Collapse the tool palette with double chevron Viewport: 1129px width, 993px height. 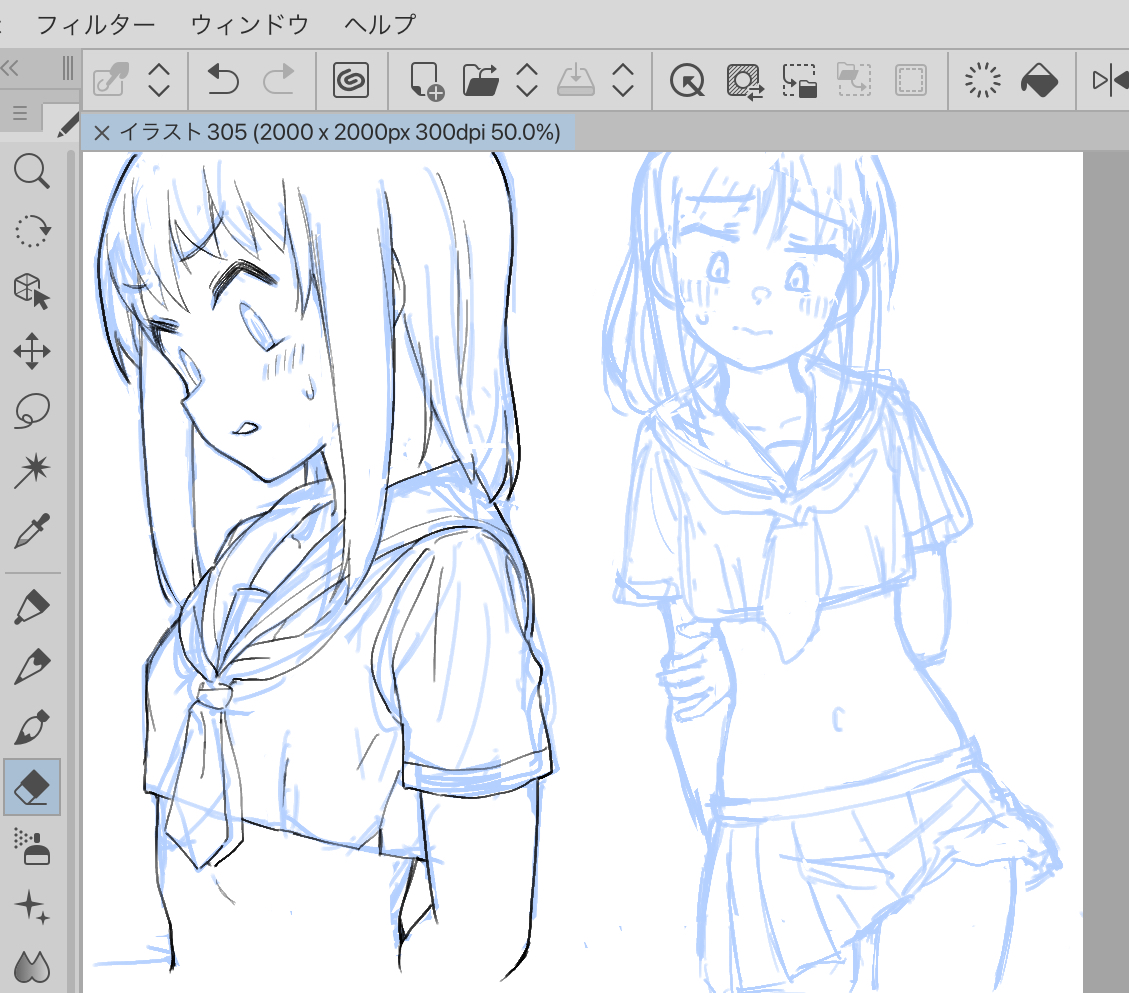[10, 68]
